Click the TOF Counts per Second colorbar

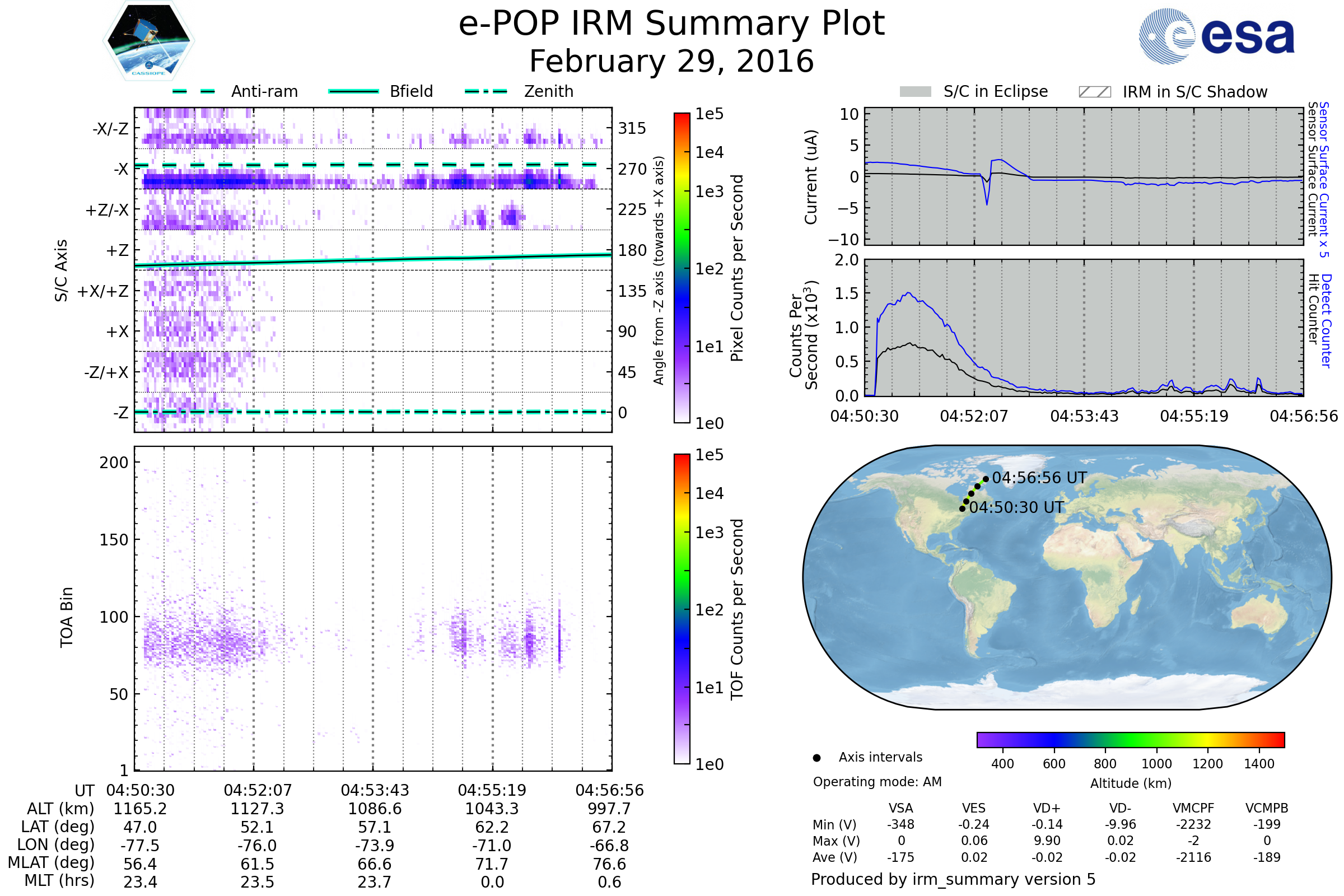coord(682,609)
